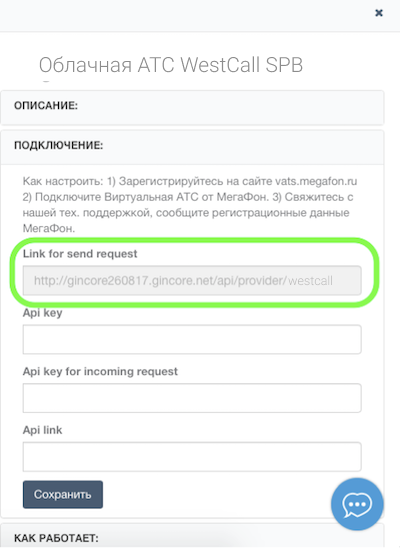Click the 'Как настроить' instruction text start
Image resolution: width=400 pixels, height=549 pixels.
63,181
